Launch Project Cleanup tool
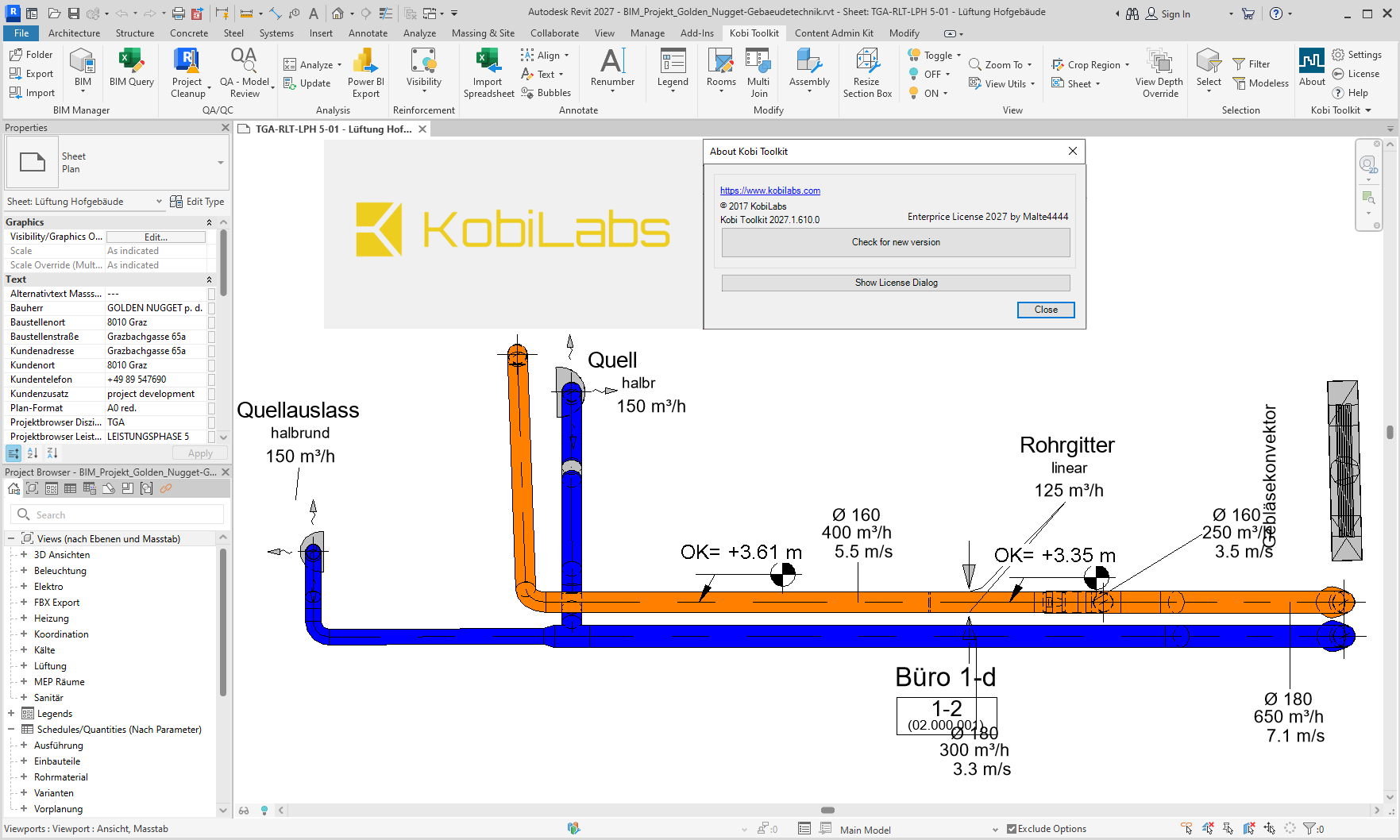The width and height of the screenshot is (1400, 840). [187, 72]
